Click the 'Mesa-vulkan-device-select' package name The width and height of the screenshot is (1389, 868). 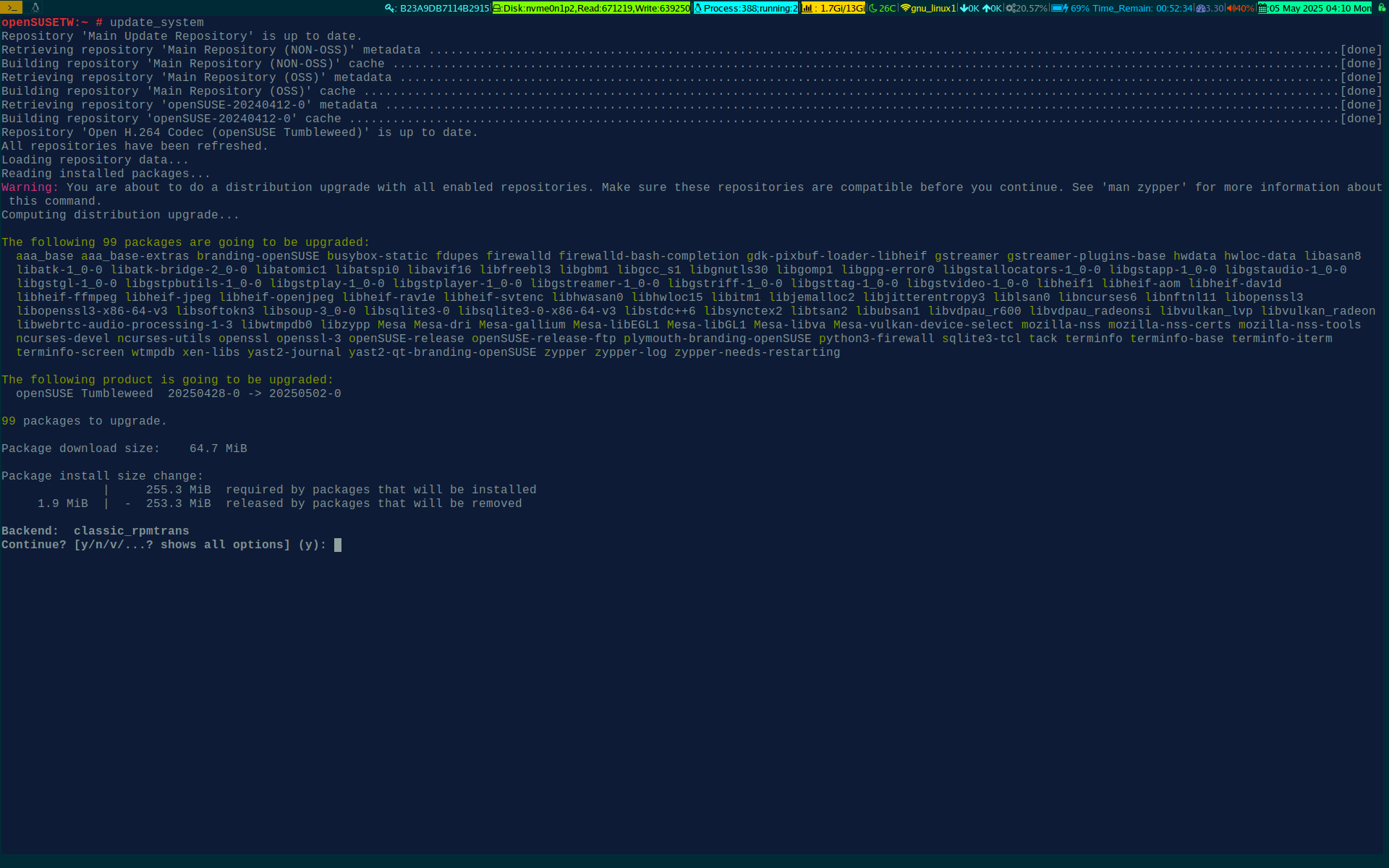(x=924, y=325)
